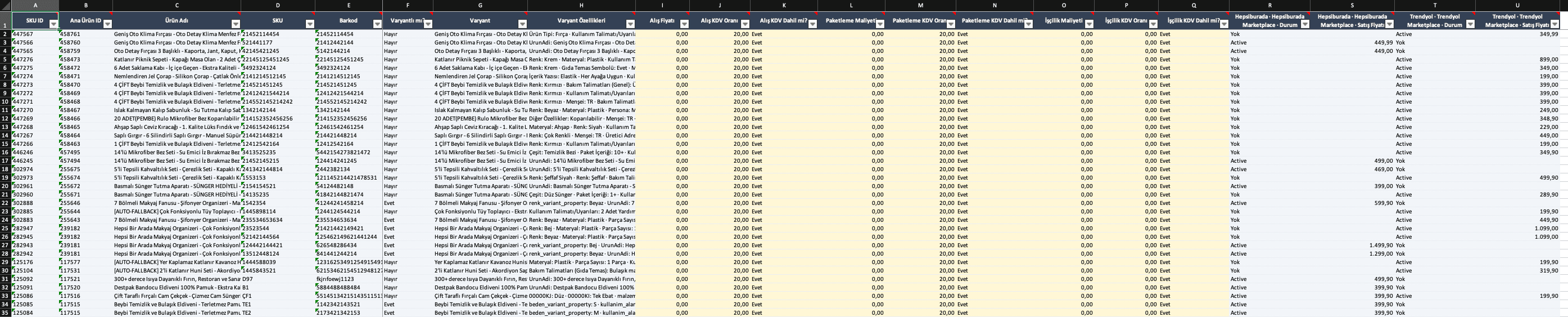Open the Varyant column G filter dropdown
The width and height of the screenshot is (1568, 317).
click(x=522, y=24)
